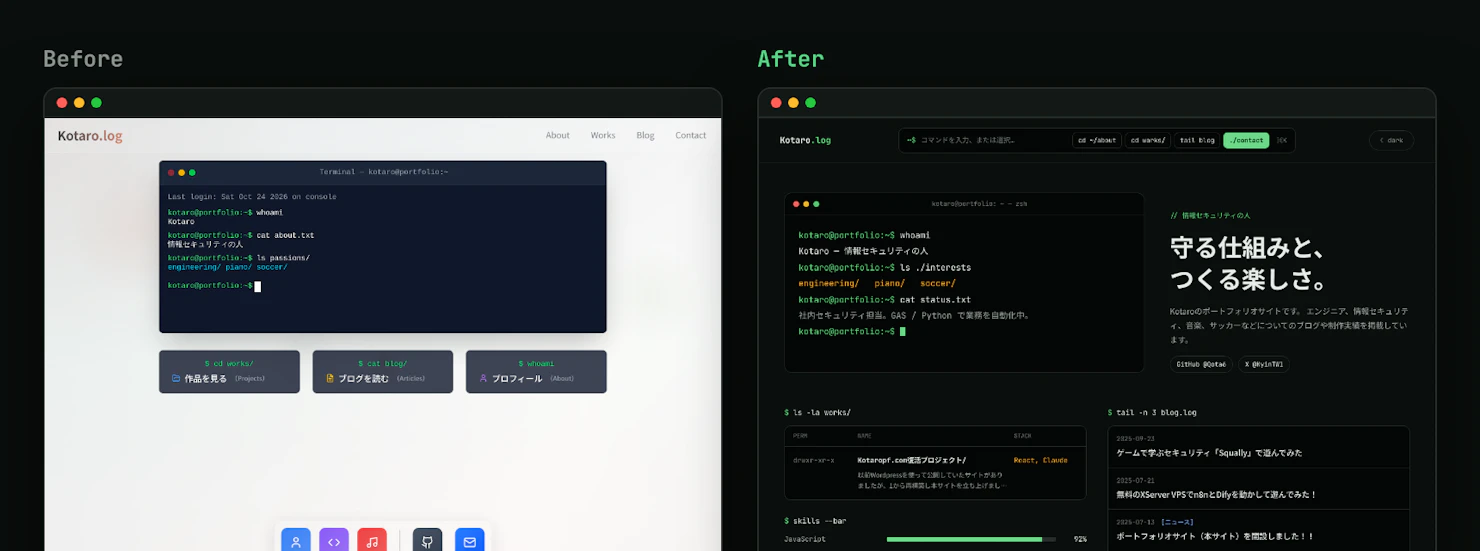Screen dimensions: 1480x551
Task: Click the green dot of the After zsh terminal
Action: pyautogui.click(x=816, y=204)
